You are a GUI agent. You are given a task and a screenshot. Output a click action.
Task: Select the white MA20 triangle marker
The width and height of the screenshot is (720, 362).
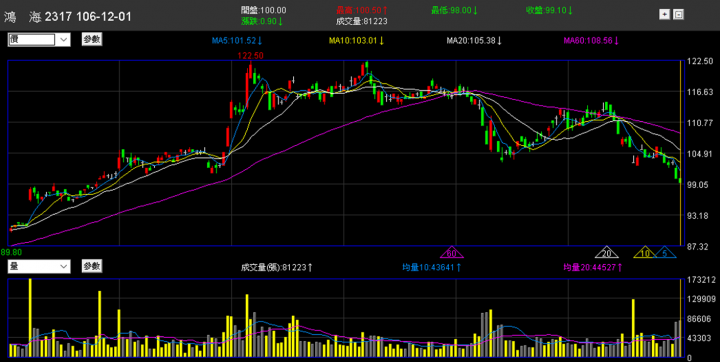pos(607,252)
